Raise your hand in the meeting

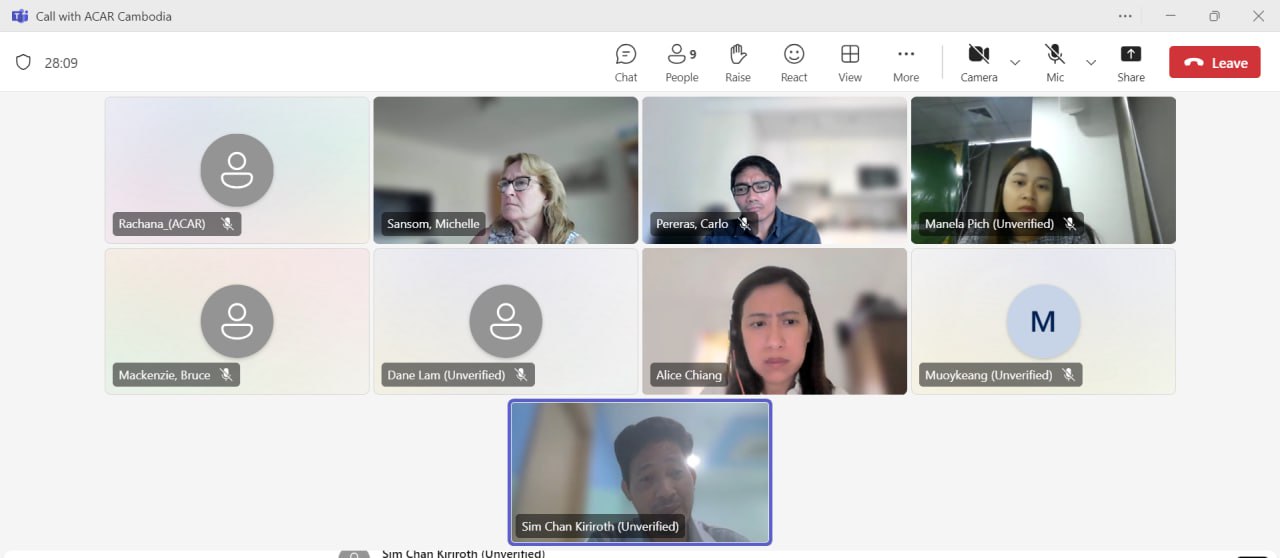pos(738,63)
